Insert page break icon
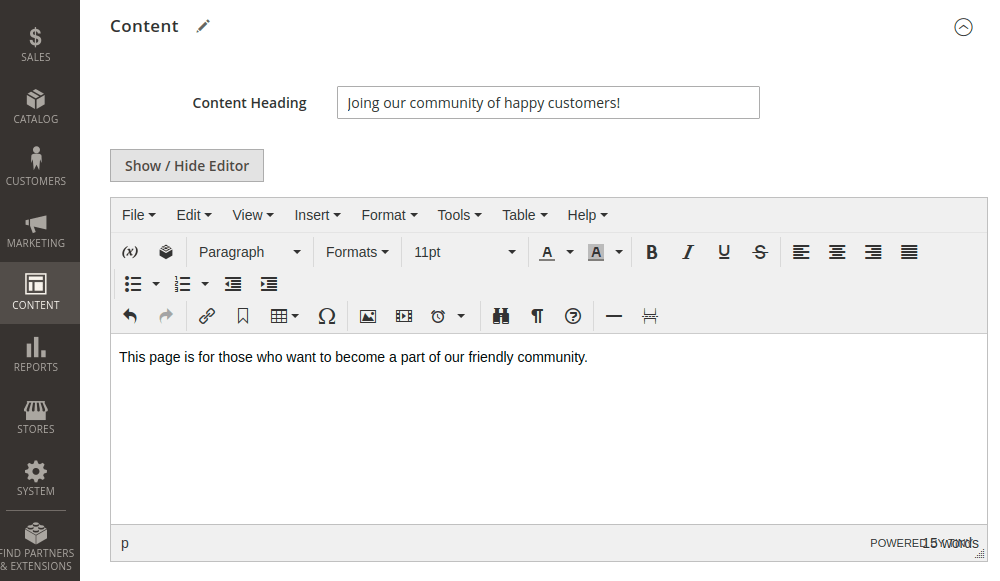The image size is (1000, 581). point(650,316)
